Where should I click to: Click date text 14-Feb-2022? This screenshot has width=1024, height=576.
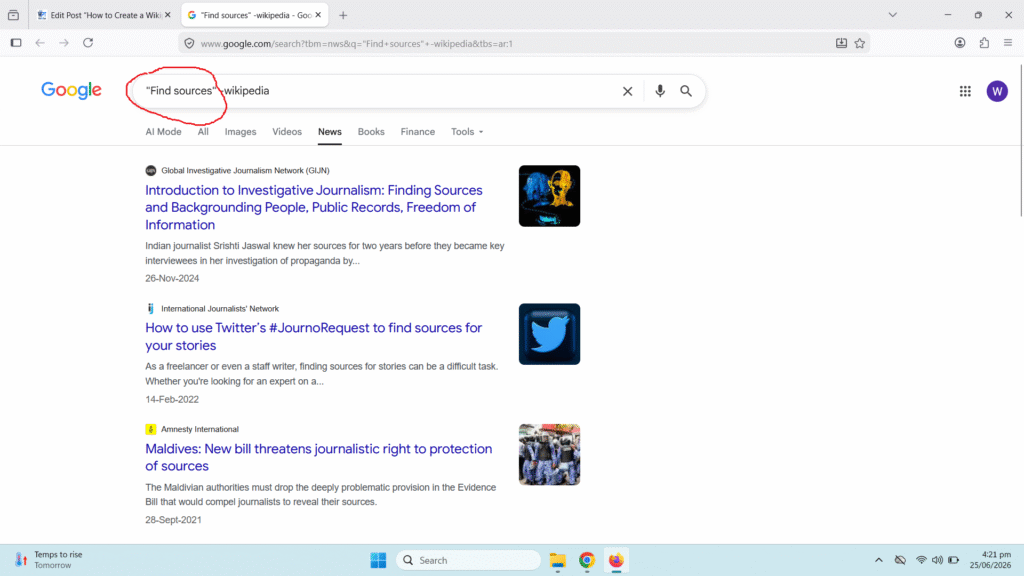coord(172,399)
